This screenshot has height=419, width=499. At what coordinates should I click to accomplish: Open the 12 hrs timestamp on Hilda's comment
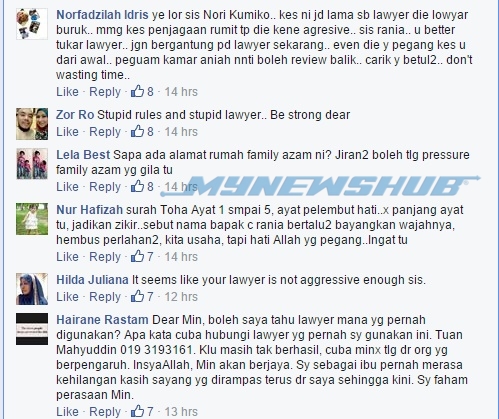point(181,297)
